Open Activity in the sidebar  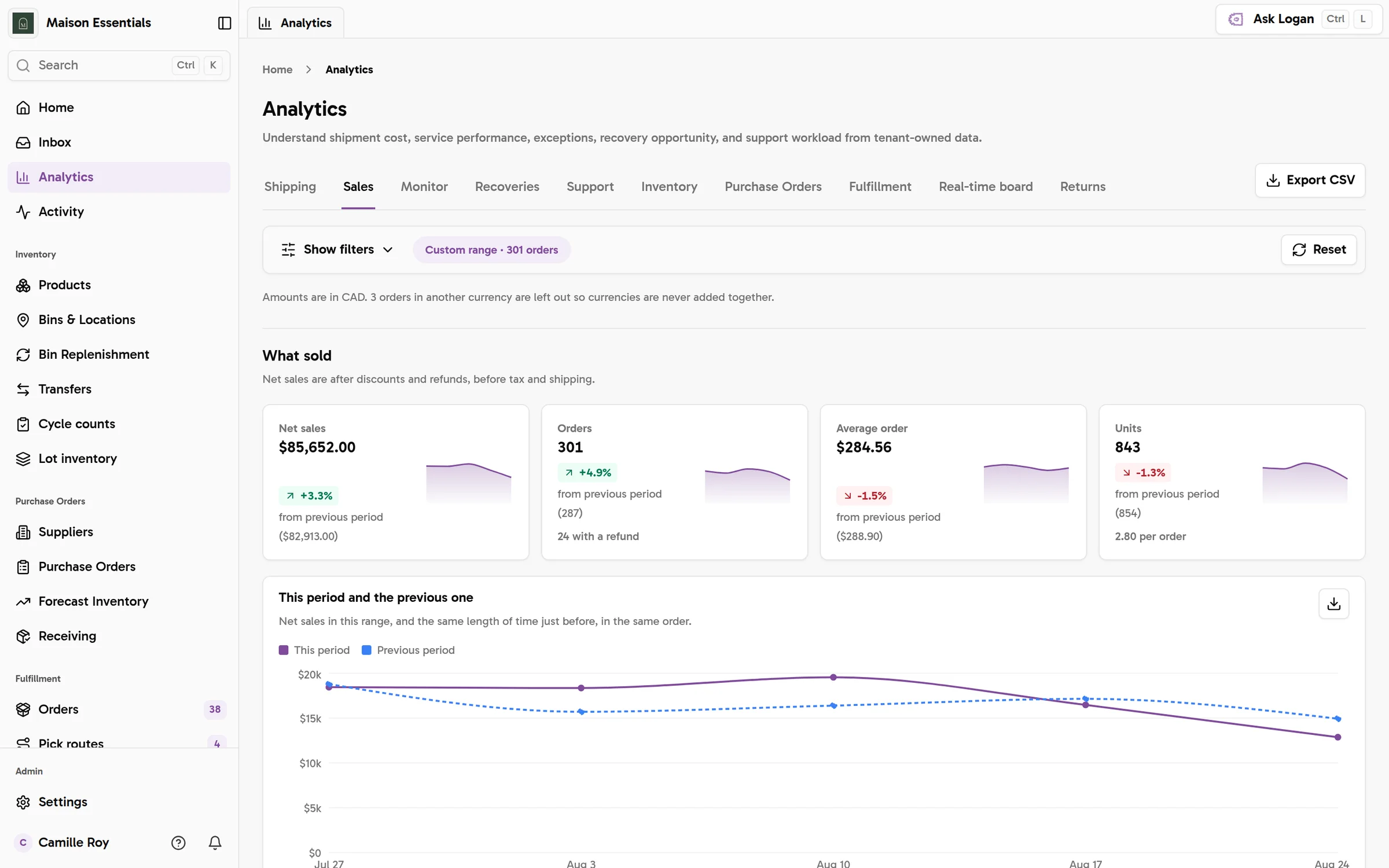tap(119, 212)
